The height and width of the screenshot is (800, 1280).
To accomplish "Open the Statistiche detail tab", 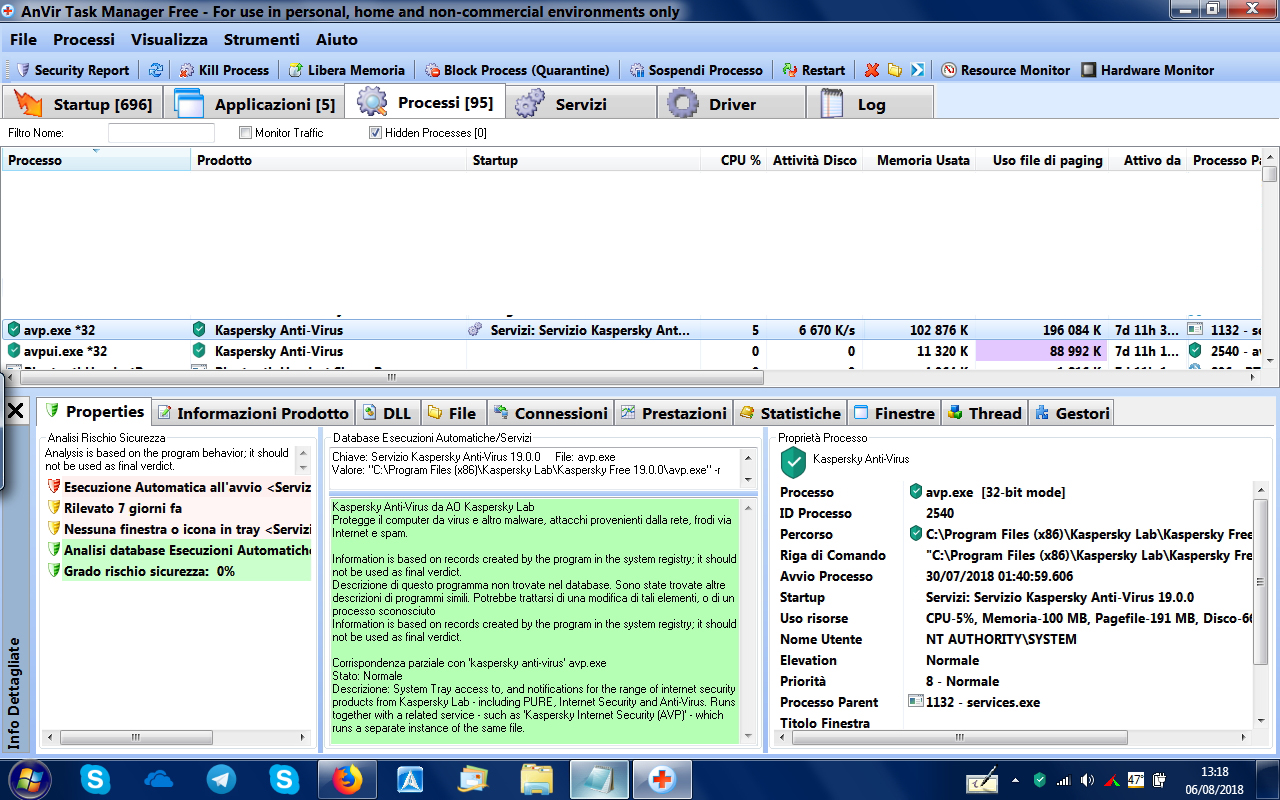I will tap(790, 413).
